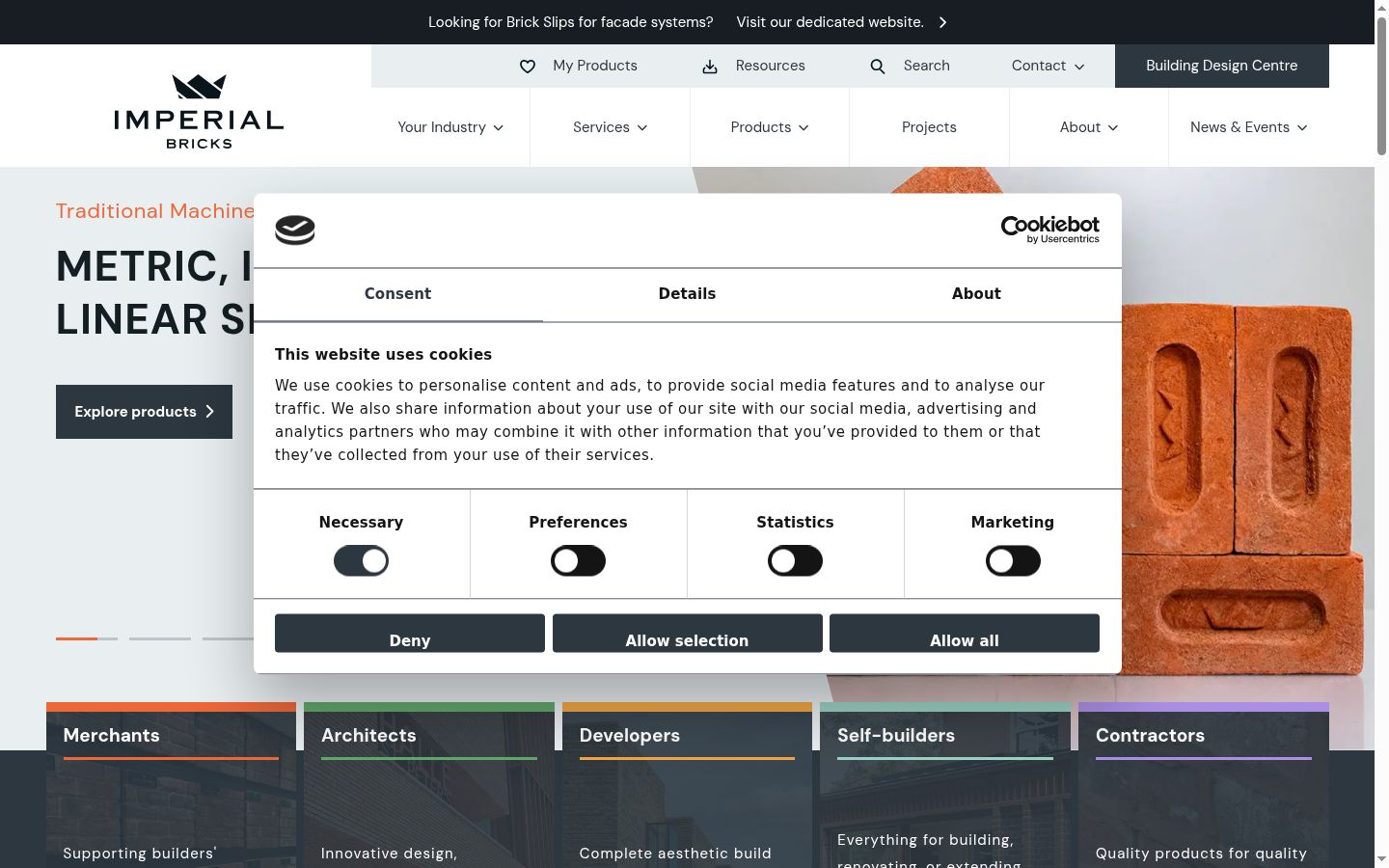Open the Building Design Centre link
The height and width of the screenshot is (868, 1389).
tap(1222, 66)
